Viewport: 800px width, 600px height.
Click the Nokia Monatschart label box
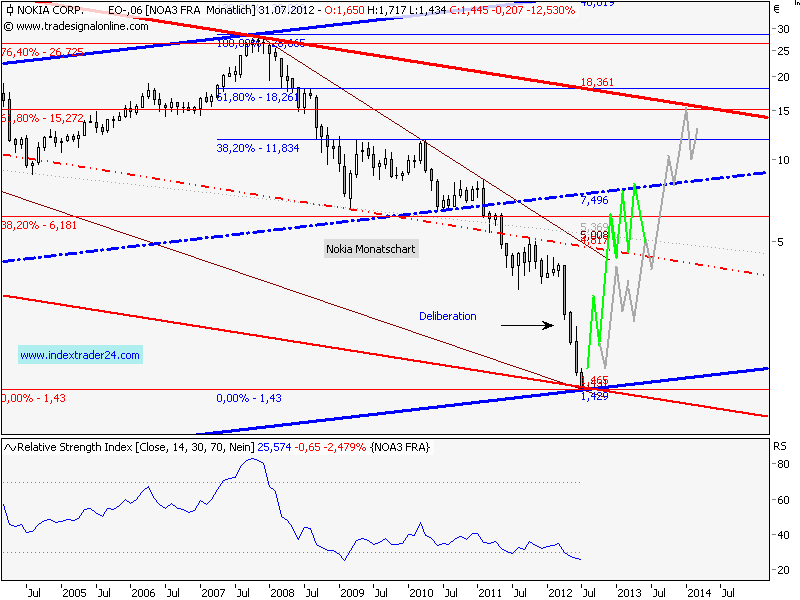(x=371, y=249)
